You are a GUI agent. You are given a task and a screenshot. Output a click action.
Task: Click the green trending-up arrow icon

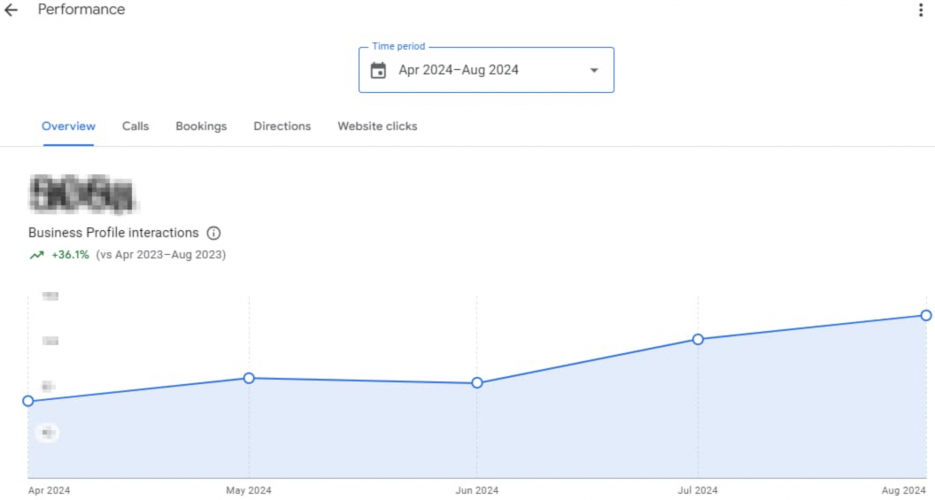[37, 255]
